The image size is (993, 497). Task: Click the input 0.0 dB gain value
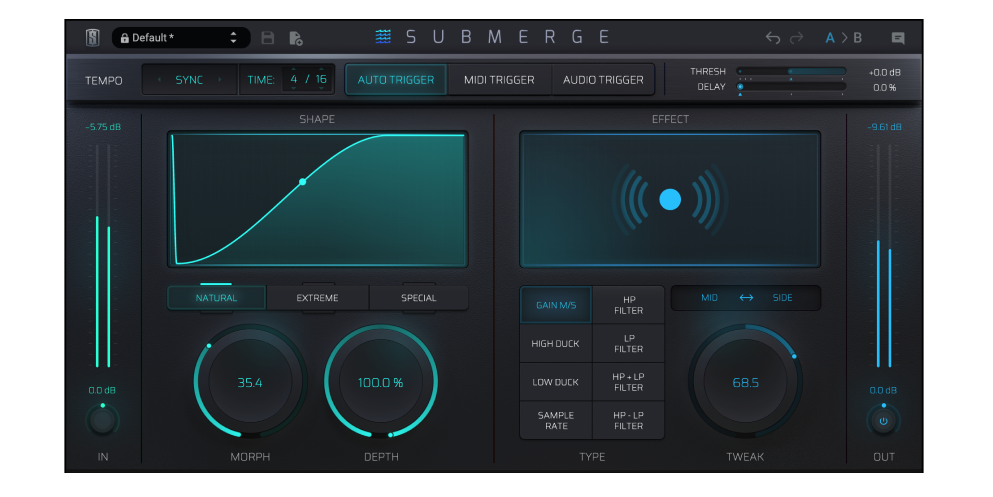point(102,390)
